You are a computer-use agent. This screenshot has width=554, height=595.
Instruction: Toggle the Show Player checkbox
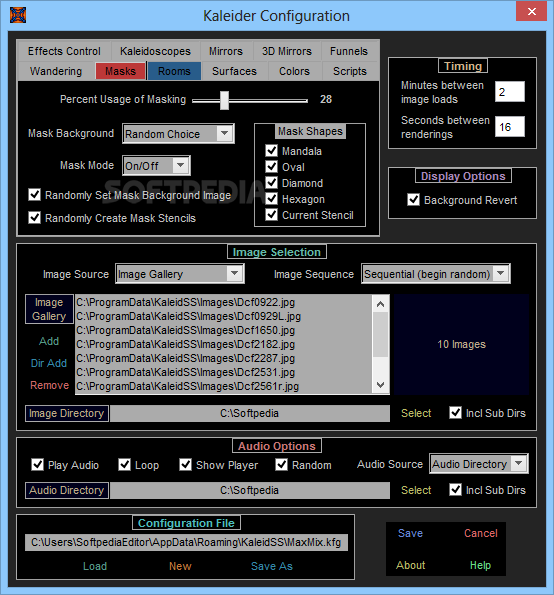[x=186, y=464]
